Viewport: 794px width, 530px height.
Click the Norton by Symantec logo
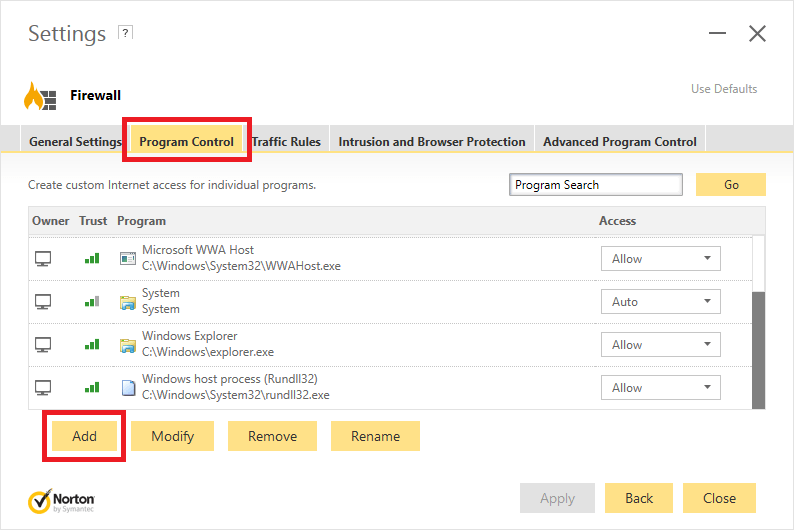point(62,500)
